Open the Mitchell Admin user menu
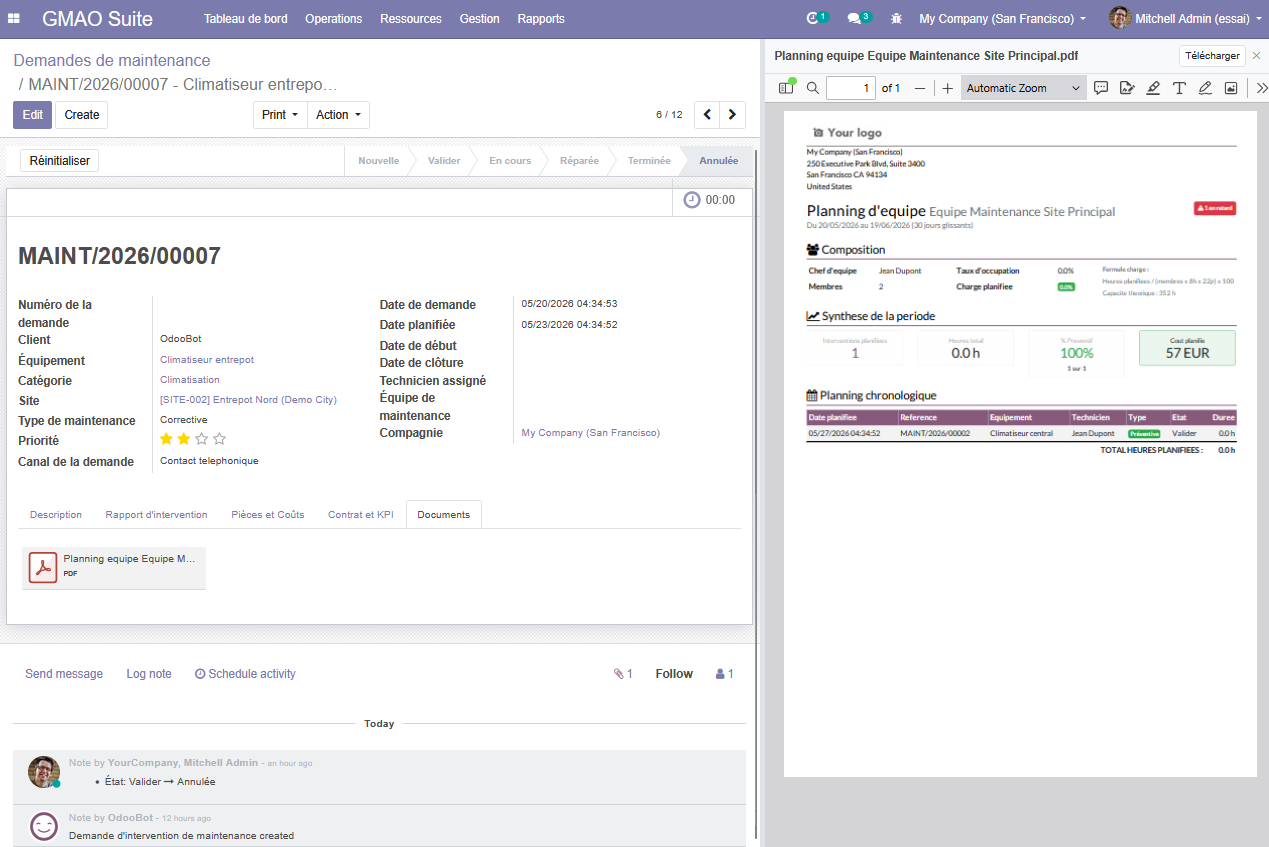Screen dimensions: 1269x847 point(1185,19)
